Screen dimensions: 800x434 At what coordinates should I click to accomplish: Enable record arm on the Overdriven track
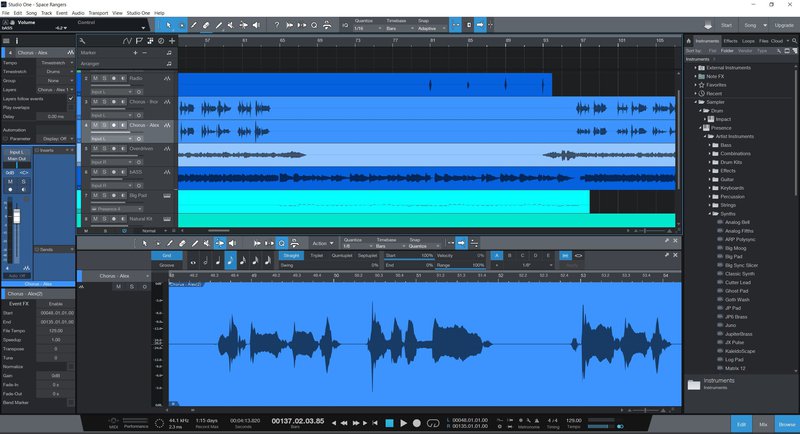pyautogui.click(x=114, y=148)
